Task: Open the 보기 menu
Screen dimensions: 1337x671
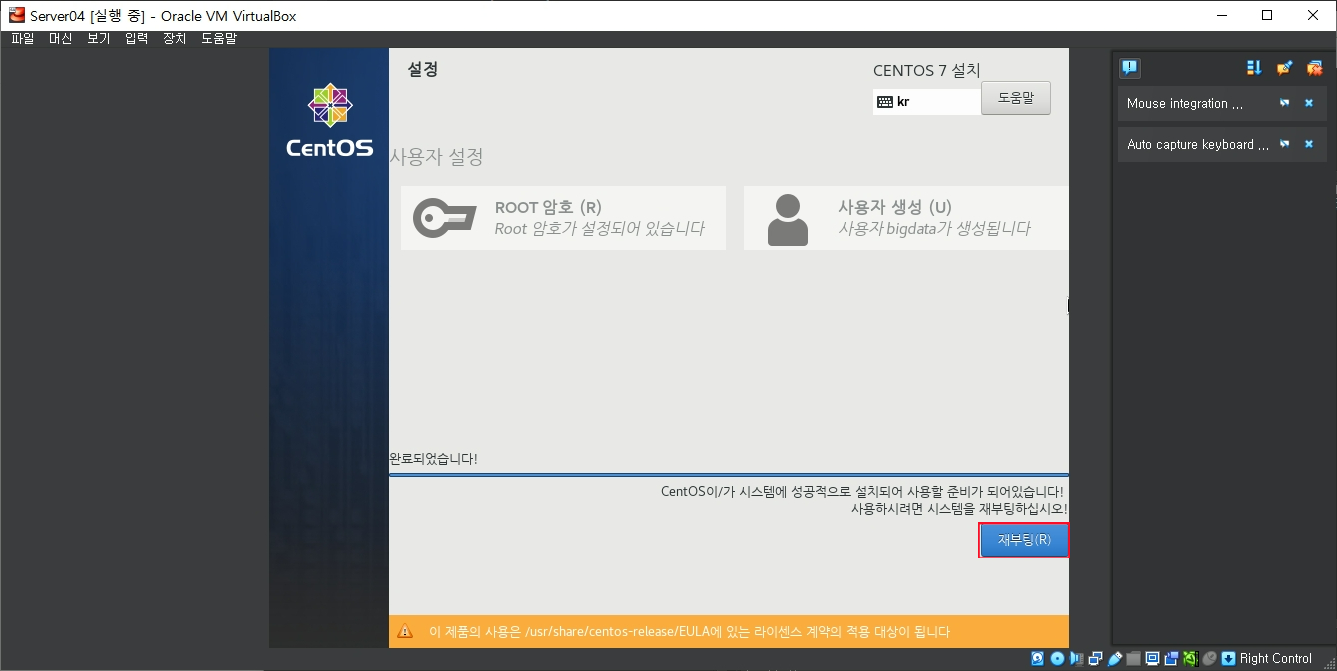Action: pyautogui.click(x=98, y=38)
